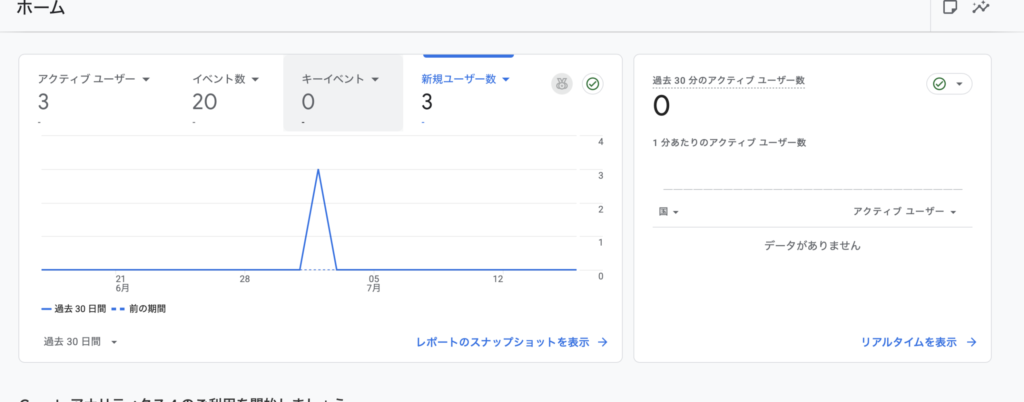The image size is (1024, 402).
Task: Click the new users value 3
Action: pyautogui.click(x=427, y=102)
